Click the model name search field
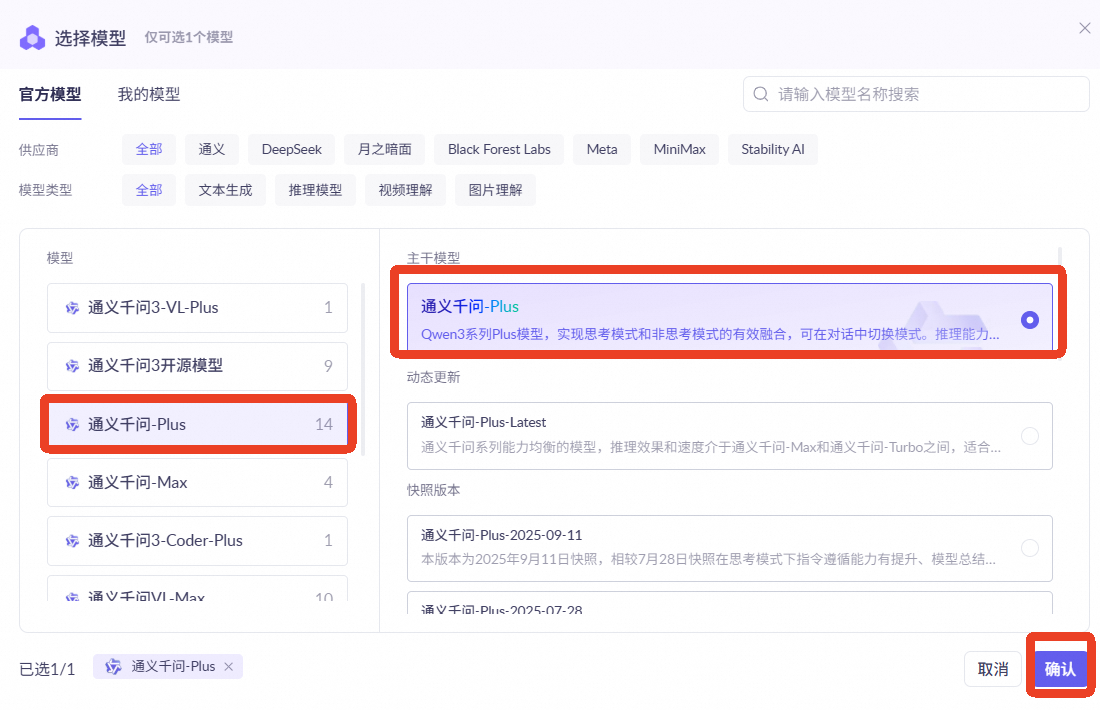 point(915,94)
